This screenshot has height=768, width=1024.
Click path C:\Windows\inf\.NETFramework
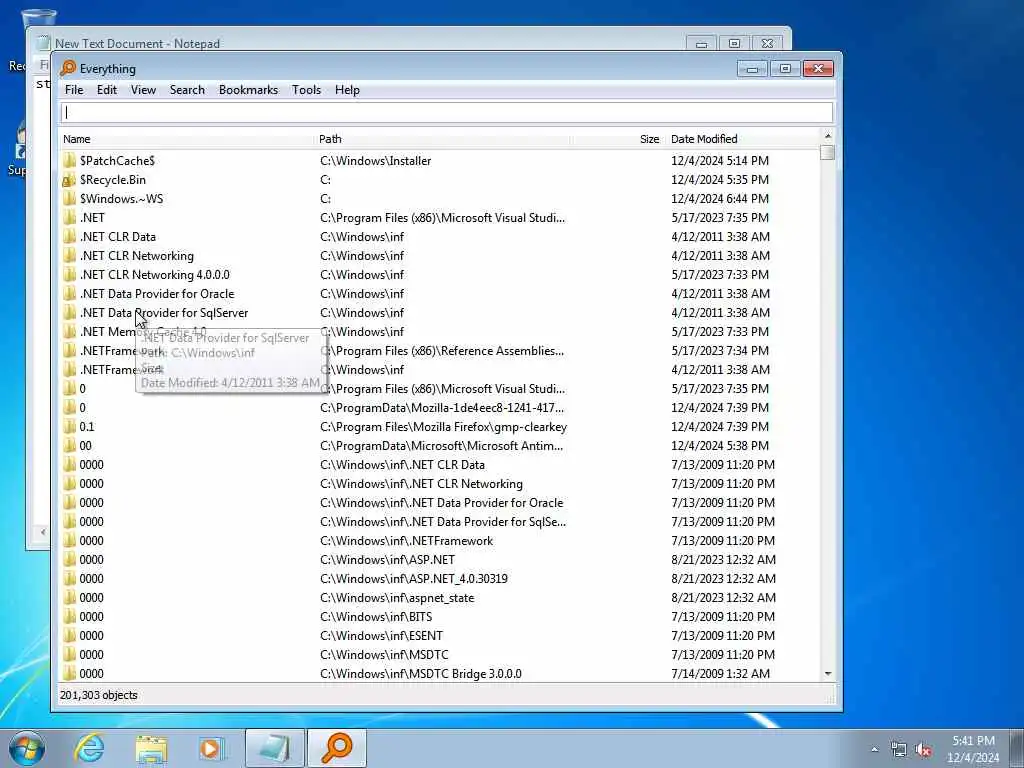[406, 541]
